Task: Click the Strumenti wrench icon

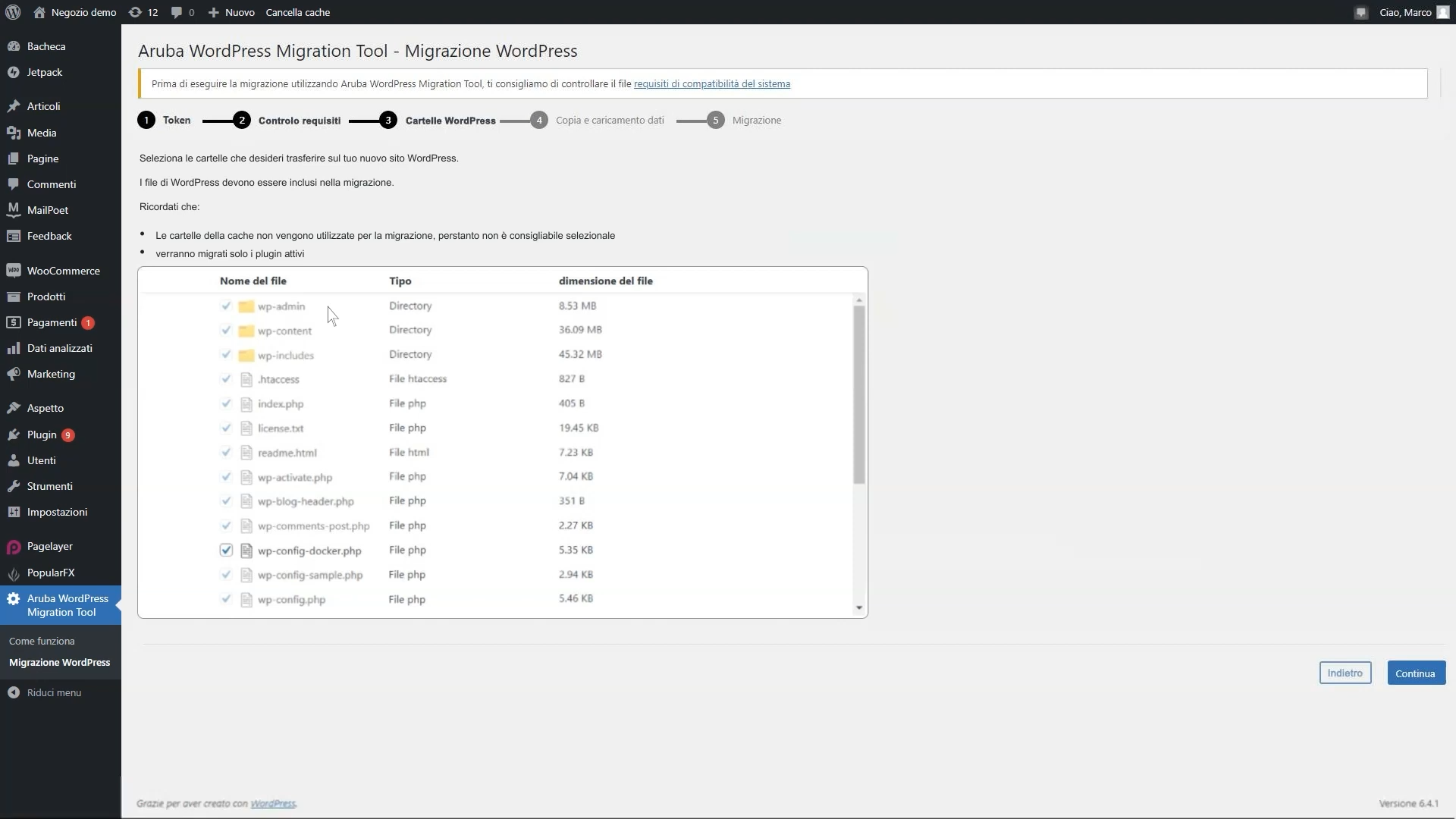Action: [14, 486]
